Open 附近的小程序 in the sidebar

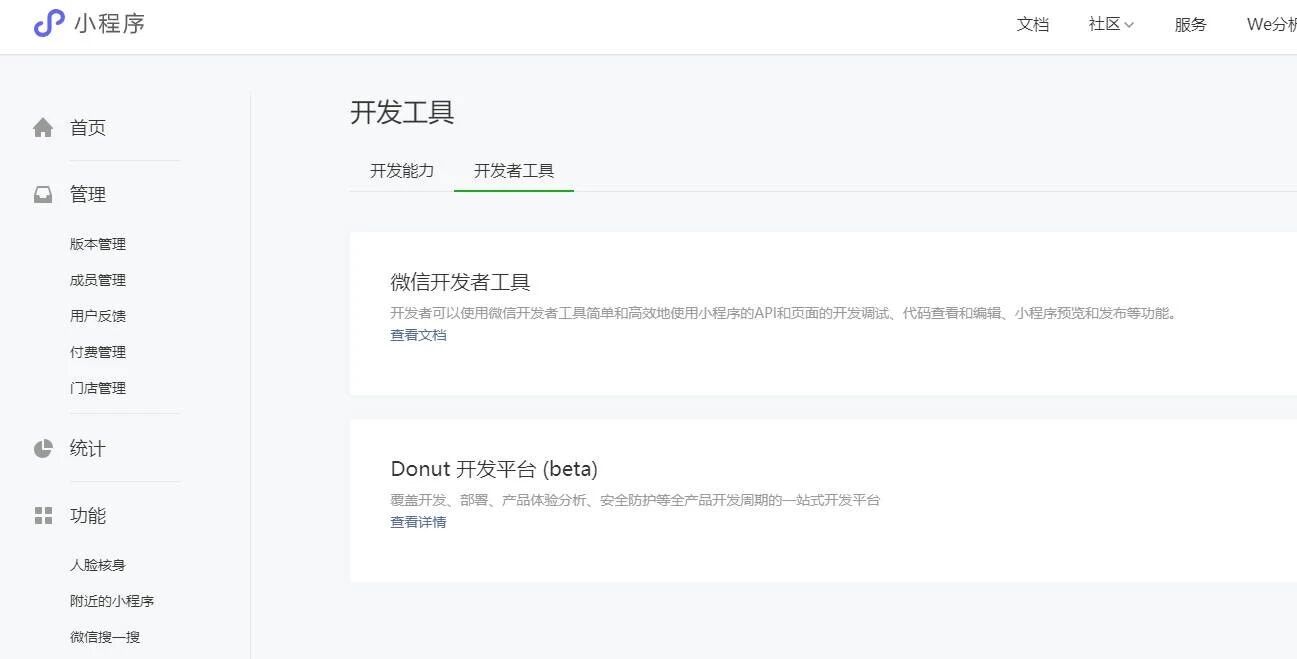(112, 601)
